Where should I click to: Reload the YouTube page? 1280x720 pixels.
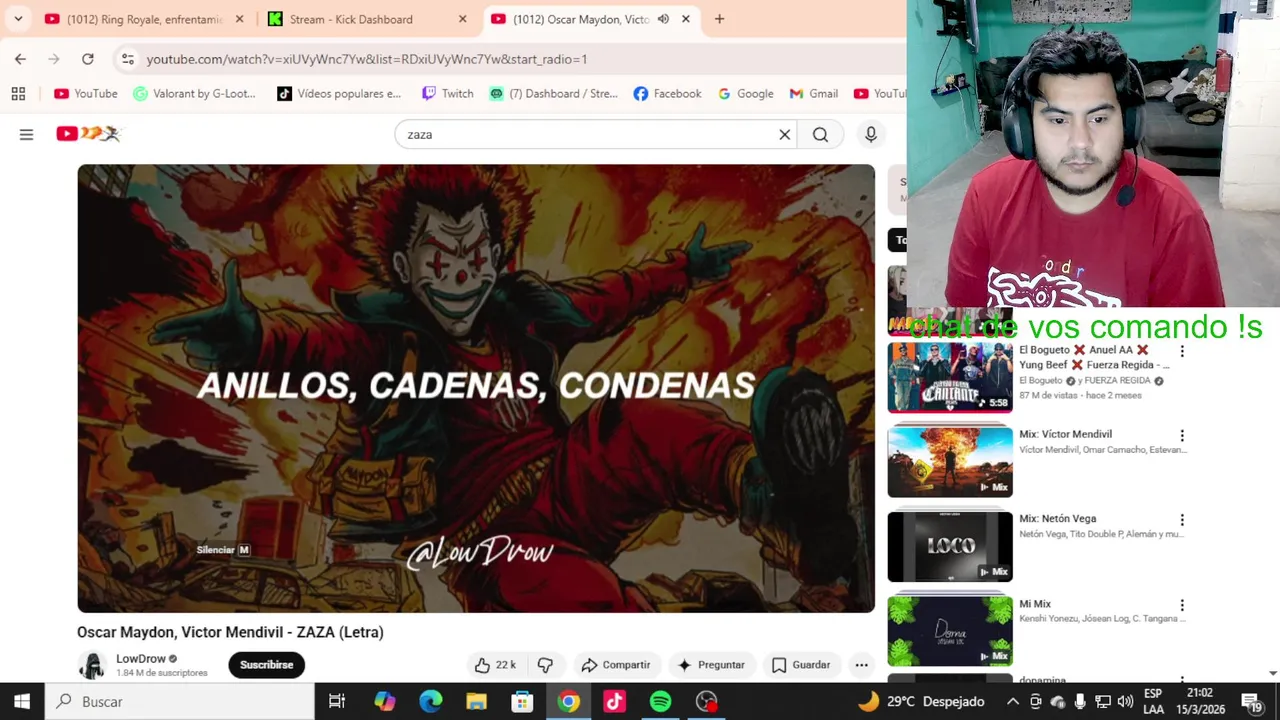(x=88, y=59)
